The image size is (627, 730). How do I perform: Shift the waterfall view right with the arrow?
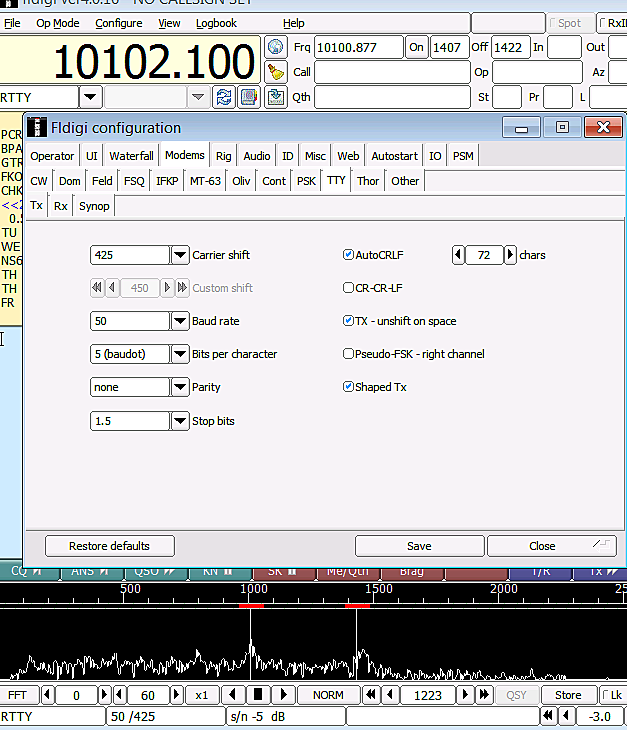tap(283, 695)
